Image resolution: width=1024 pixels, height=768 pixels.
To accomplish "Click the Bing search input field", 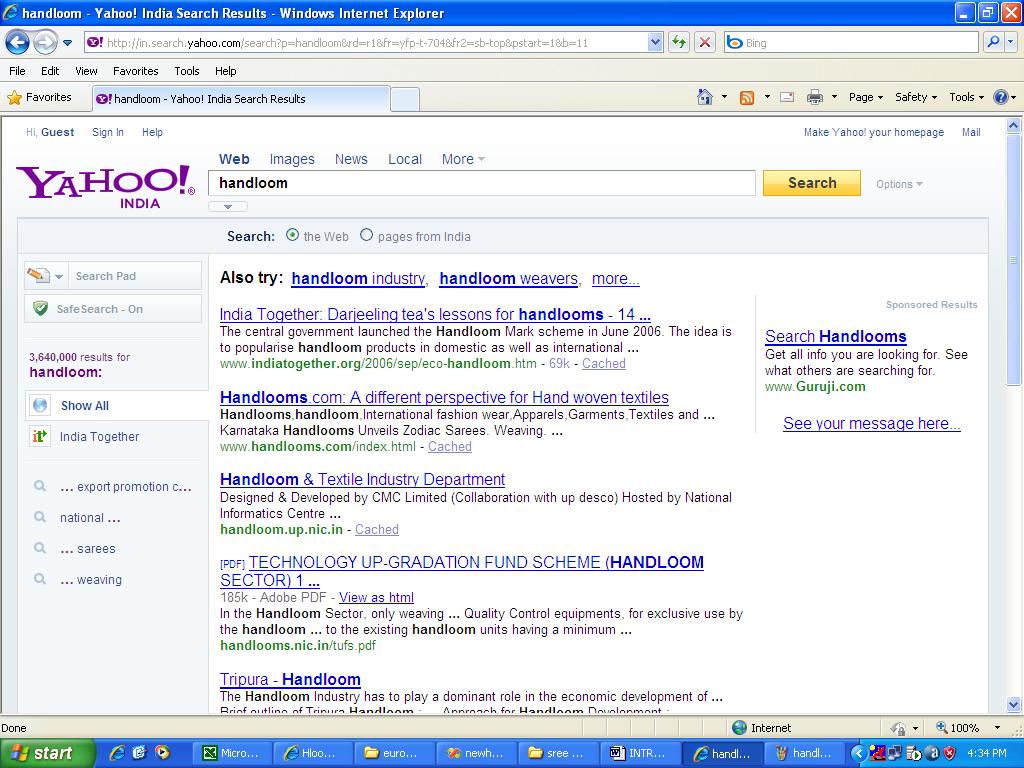I will coord(853,42).
